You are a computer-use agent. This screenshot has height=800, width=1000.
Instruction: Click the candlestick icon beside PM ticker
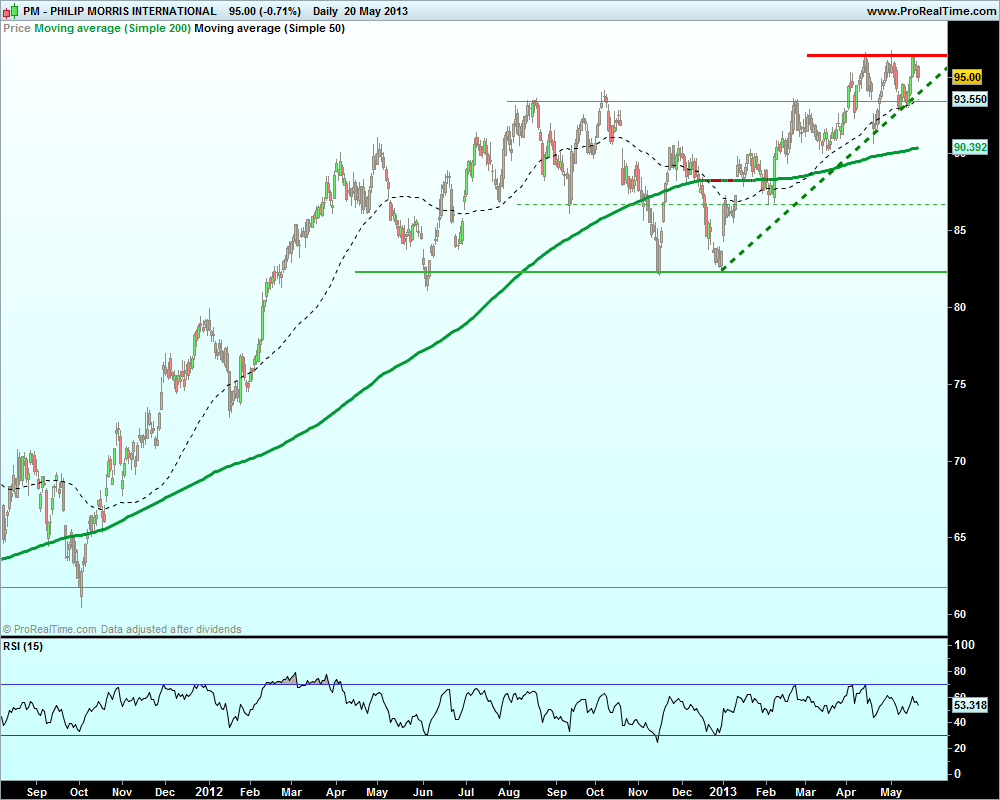(x=10, y=11)
